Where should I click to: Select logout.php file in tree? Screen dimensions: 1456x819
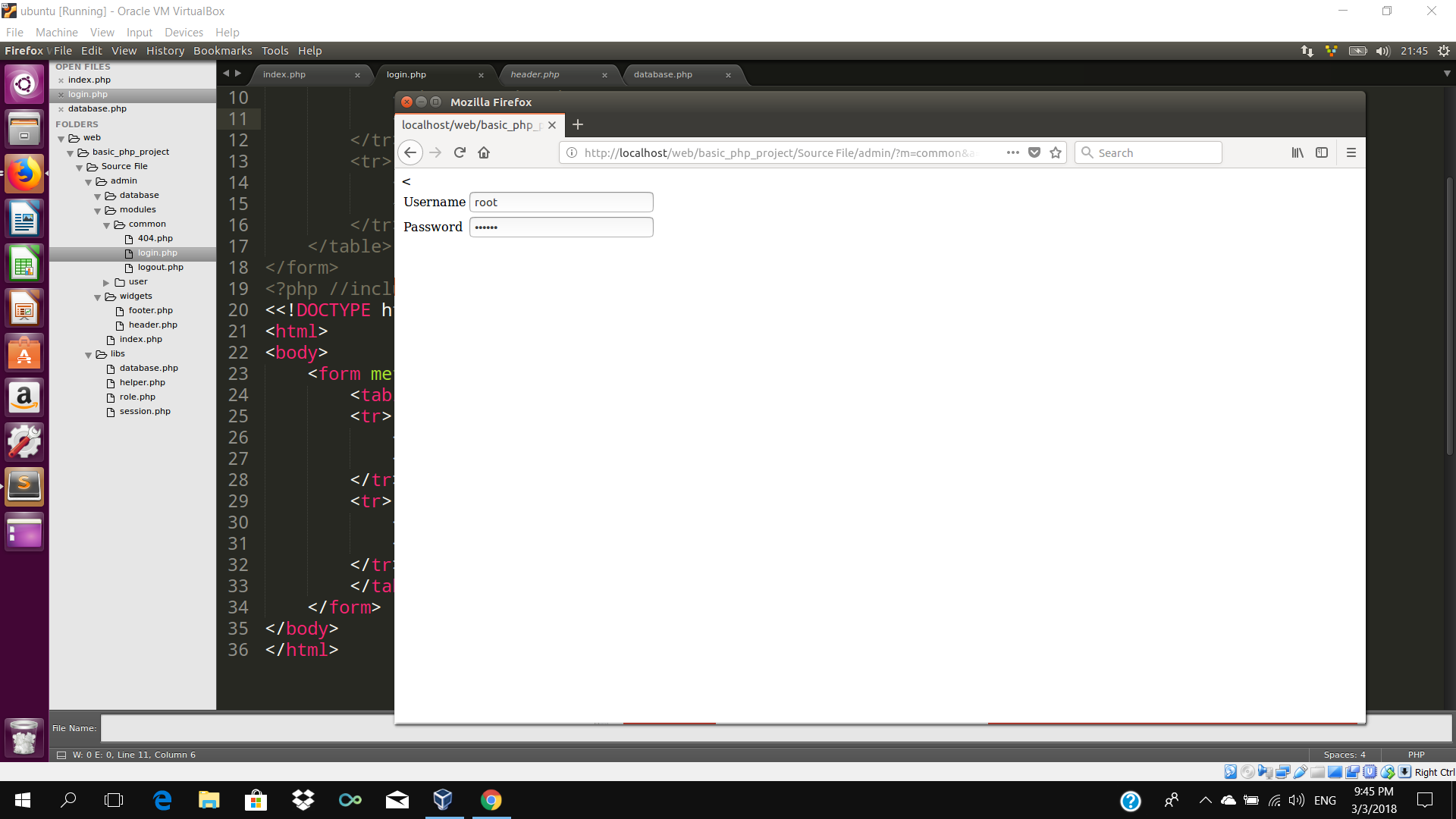click(x=160, y=267)
